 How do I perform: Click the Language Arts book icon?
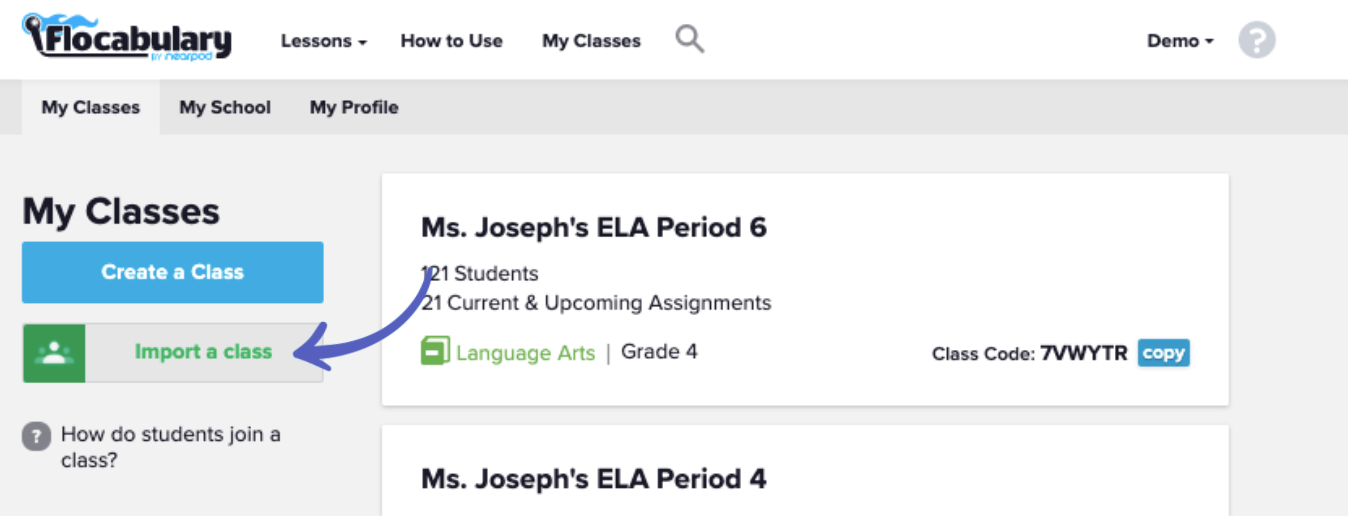point(435,352)
